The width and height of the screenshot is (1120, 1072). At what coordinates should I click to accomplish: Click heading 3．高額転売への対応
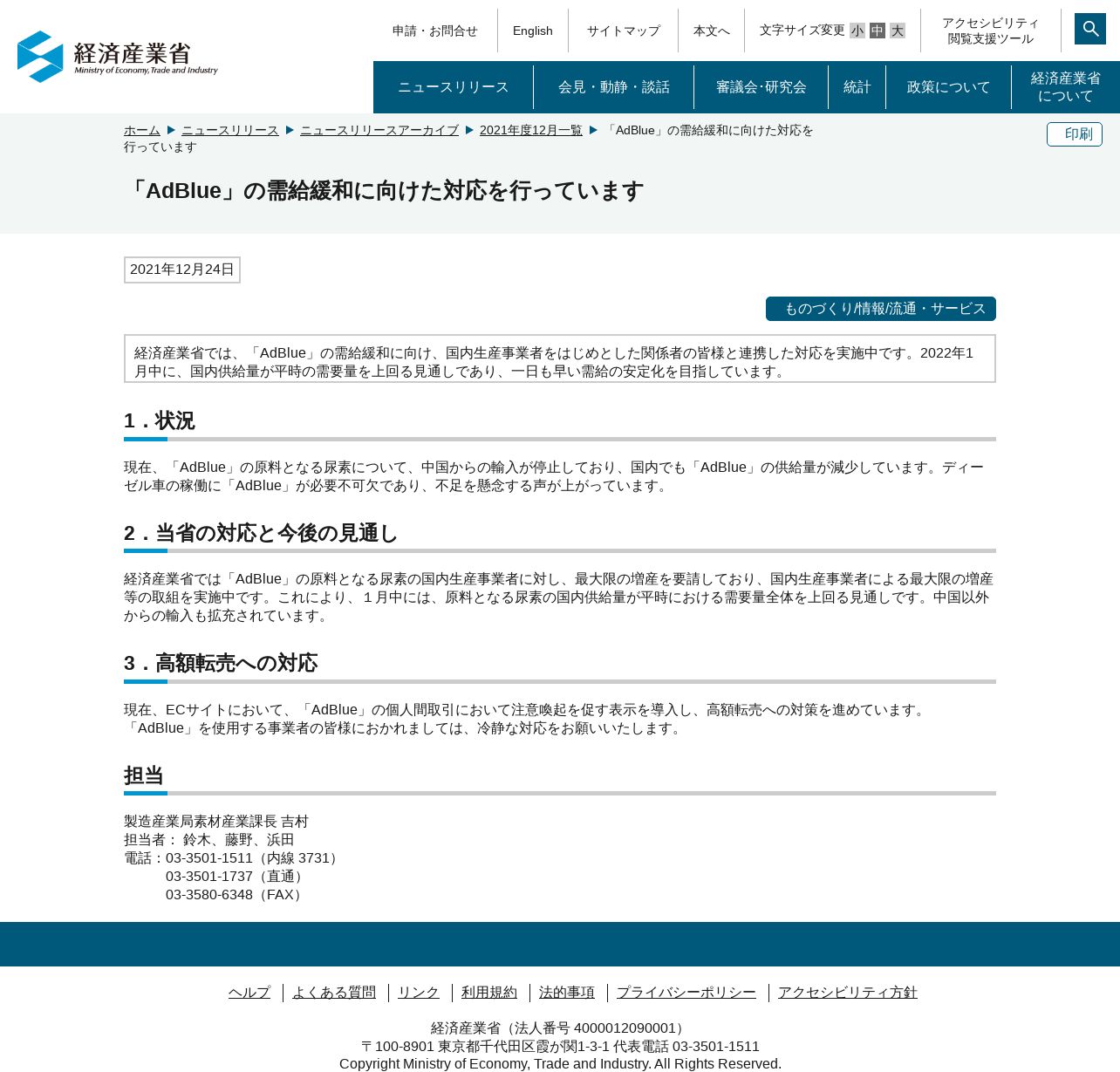[221, 663]
